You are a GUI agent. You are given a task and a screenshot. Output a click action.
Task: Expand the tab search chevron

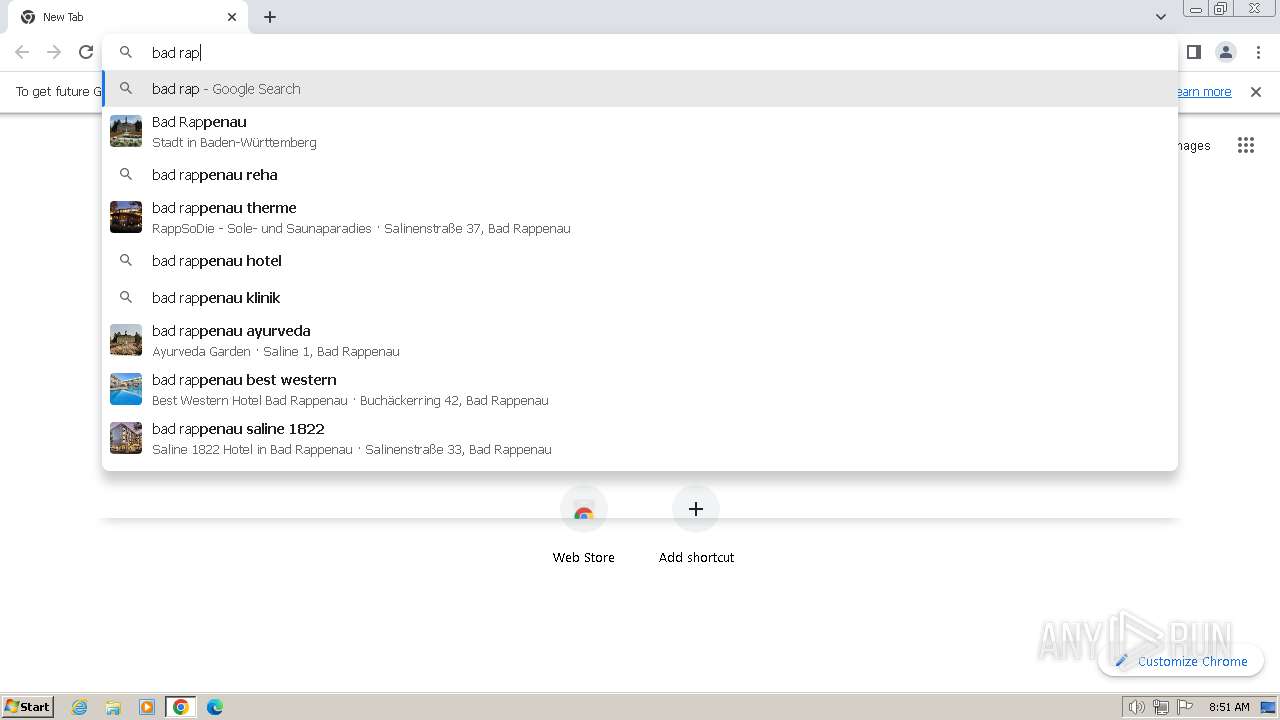[1160, 17]
